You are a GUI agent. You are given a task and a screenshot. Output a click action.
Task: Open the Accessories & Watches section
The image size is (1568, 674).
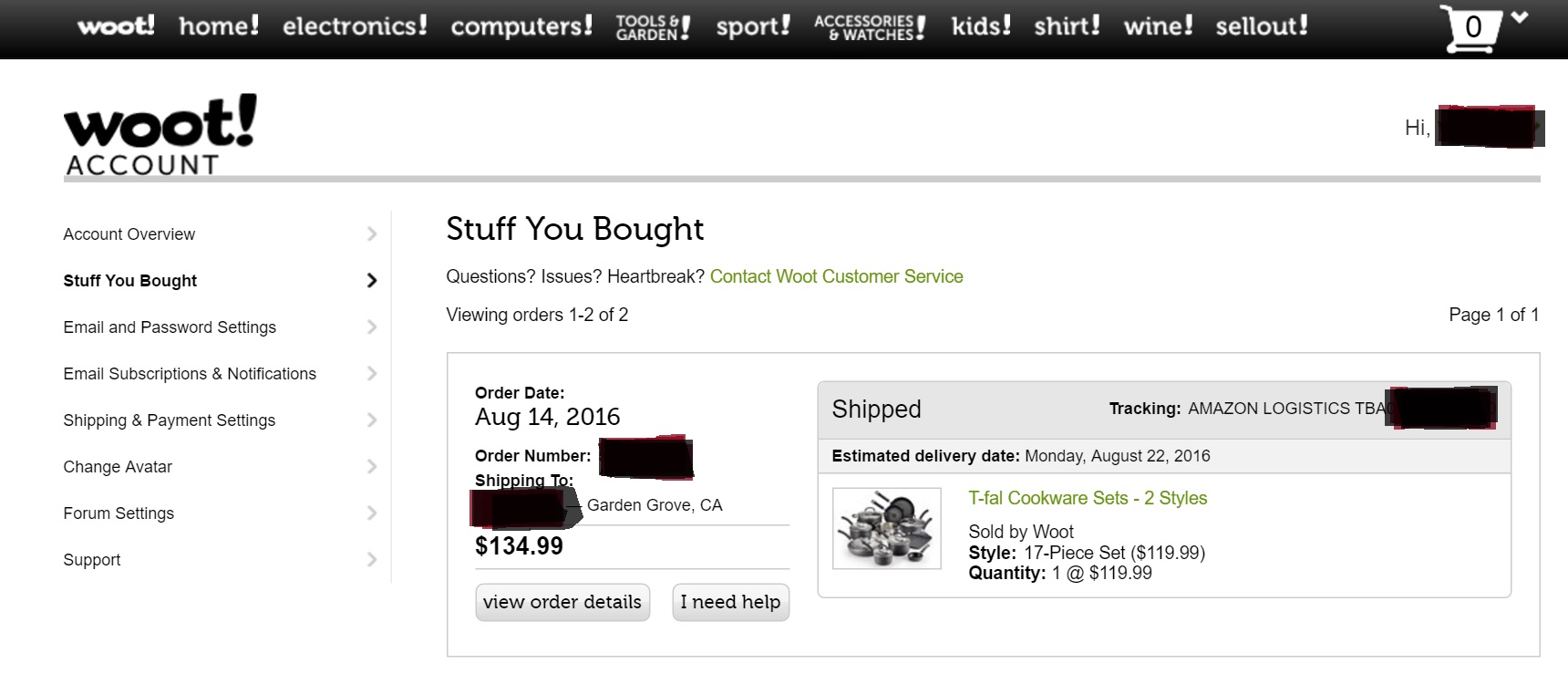point(870,27)
